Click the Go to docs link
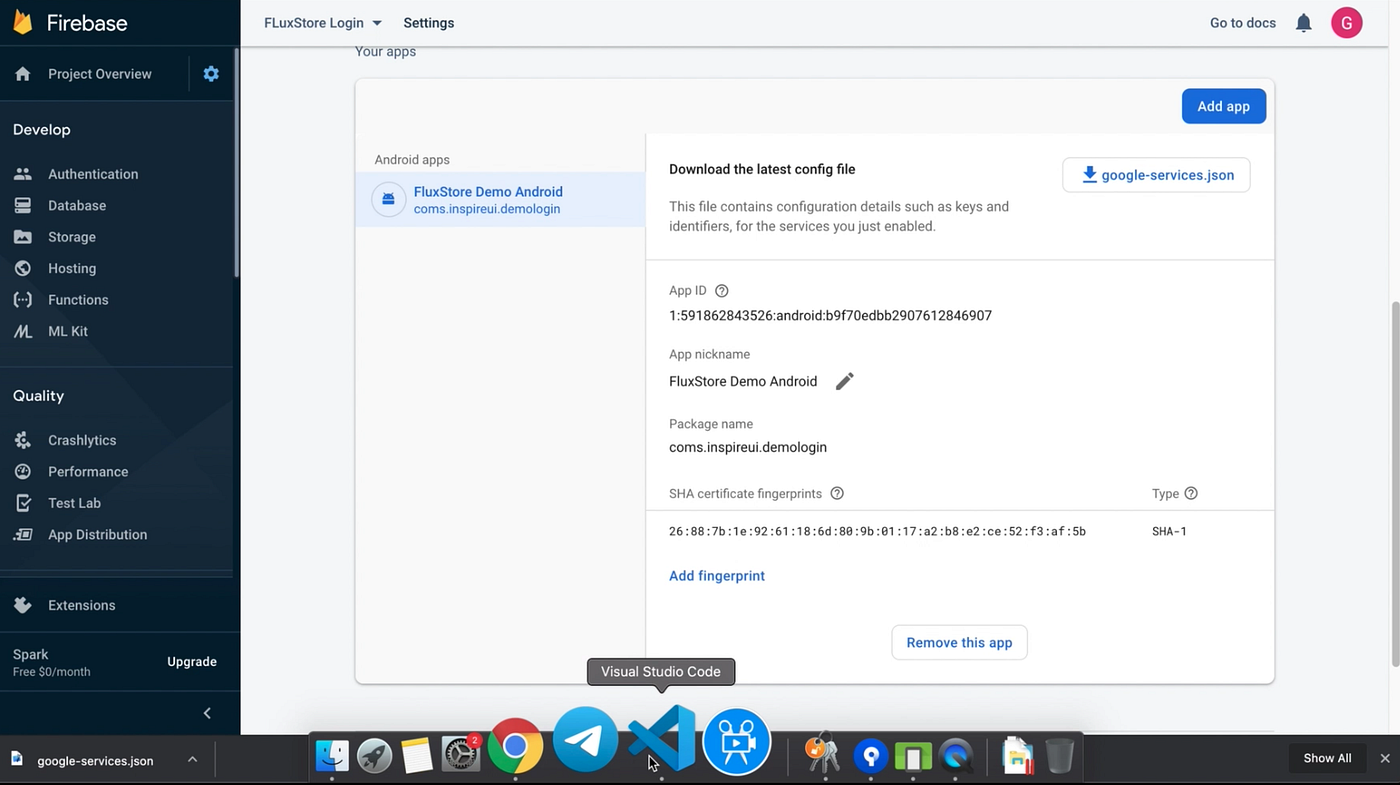The width and height of the screenshot is (1400, 785). 1243,23
